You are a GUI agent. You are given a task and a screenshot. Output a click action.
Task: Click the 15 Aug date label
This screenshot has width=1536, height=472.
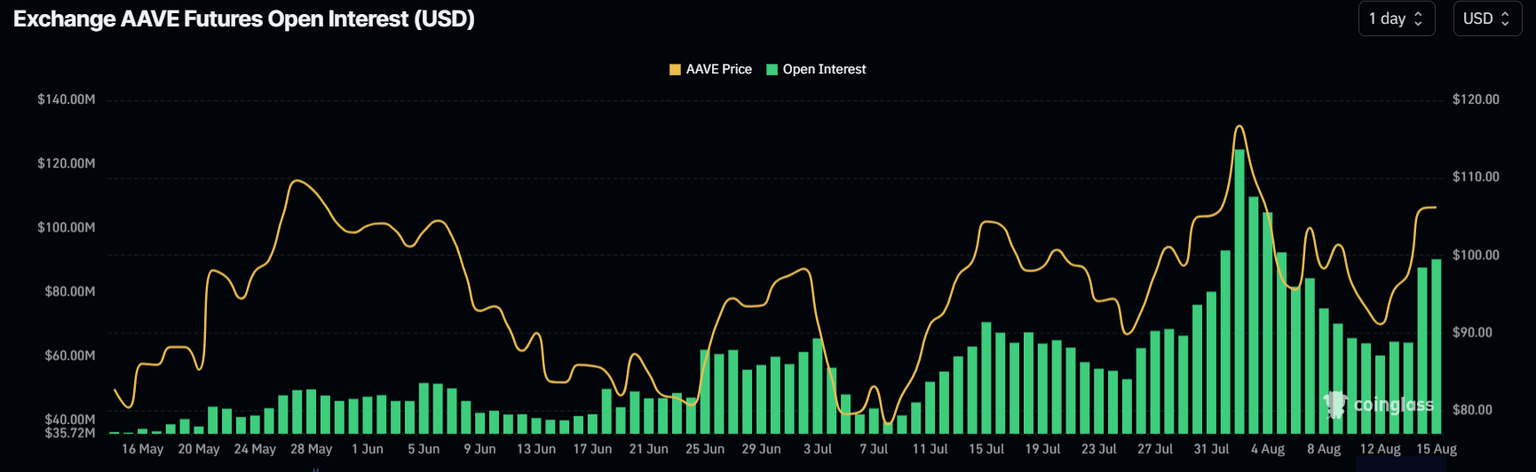tap(1436, 450)
